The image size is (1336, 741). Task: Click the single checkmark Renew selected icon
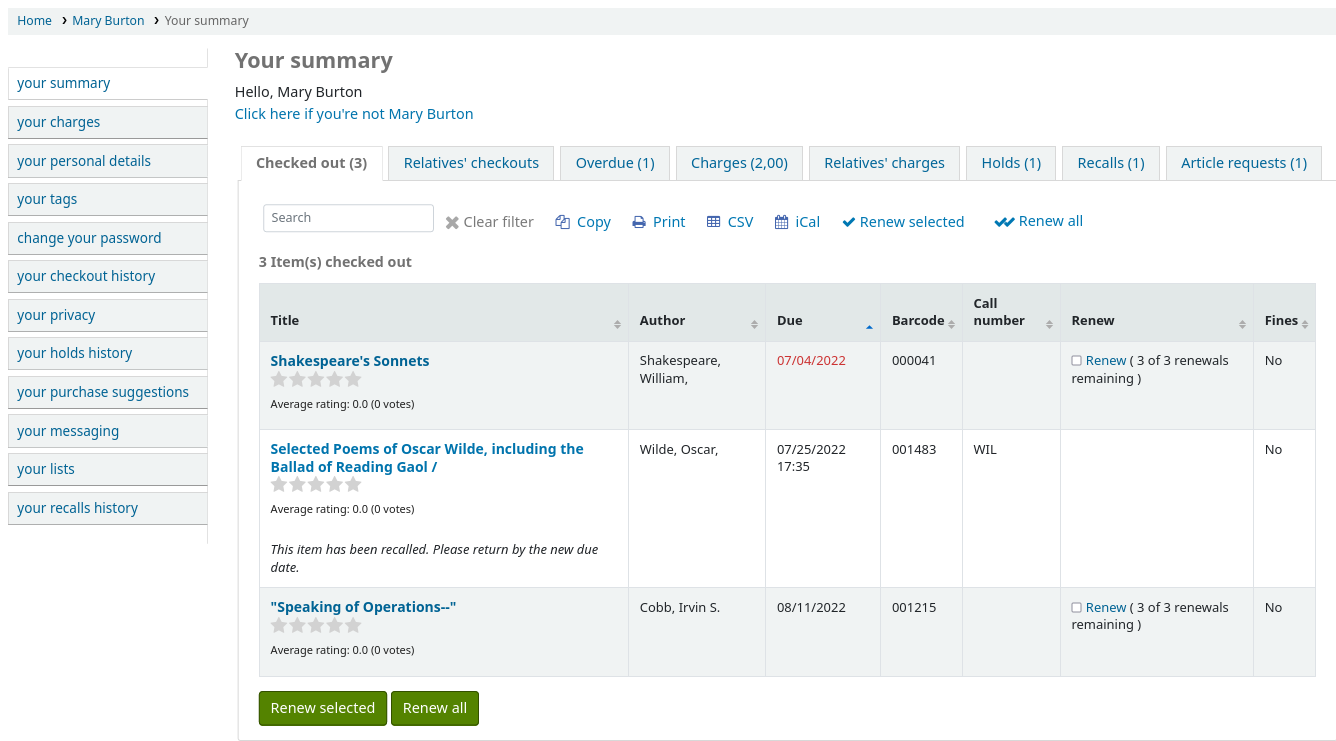(849, 221)
